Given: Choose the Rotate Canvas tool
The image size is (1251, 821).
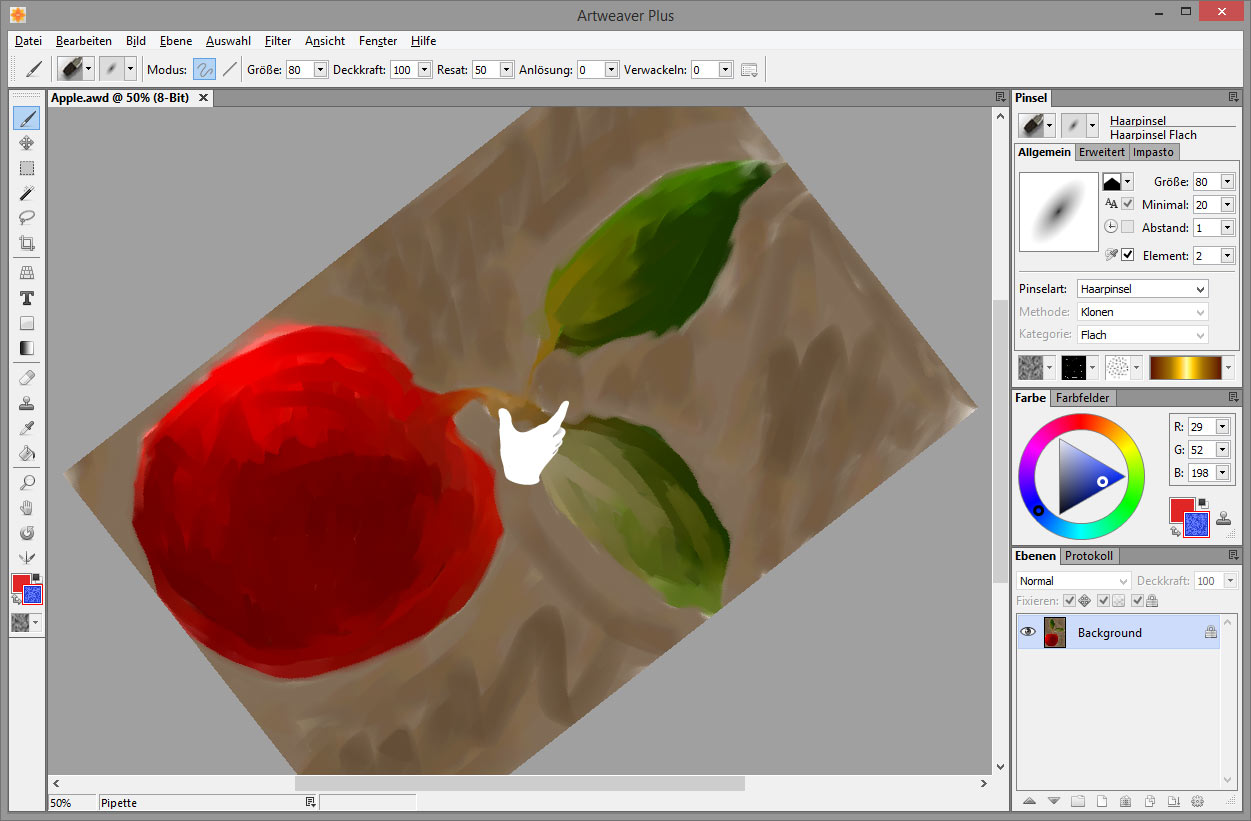Looking at the screenshot, I should pyautogui.click(x=27, y=533).
